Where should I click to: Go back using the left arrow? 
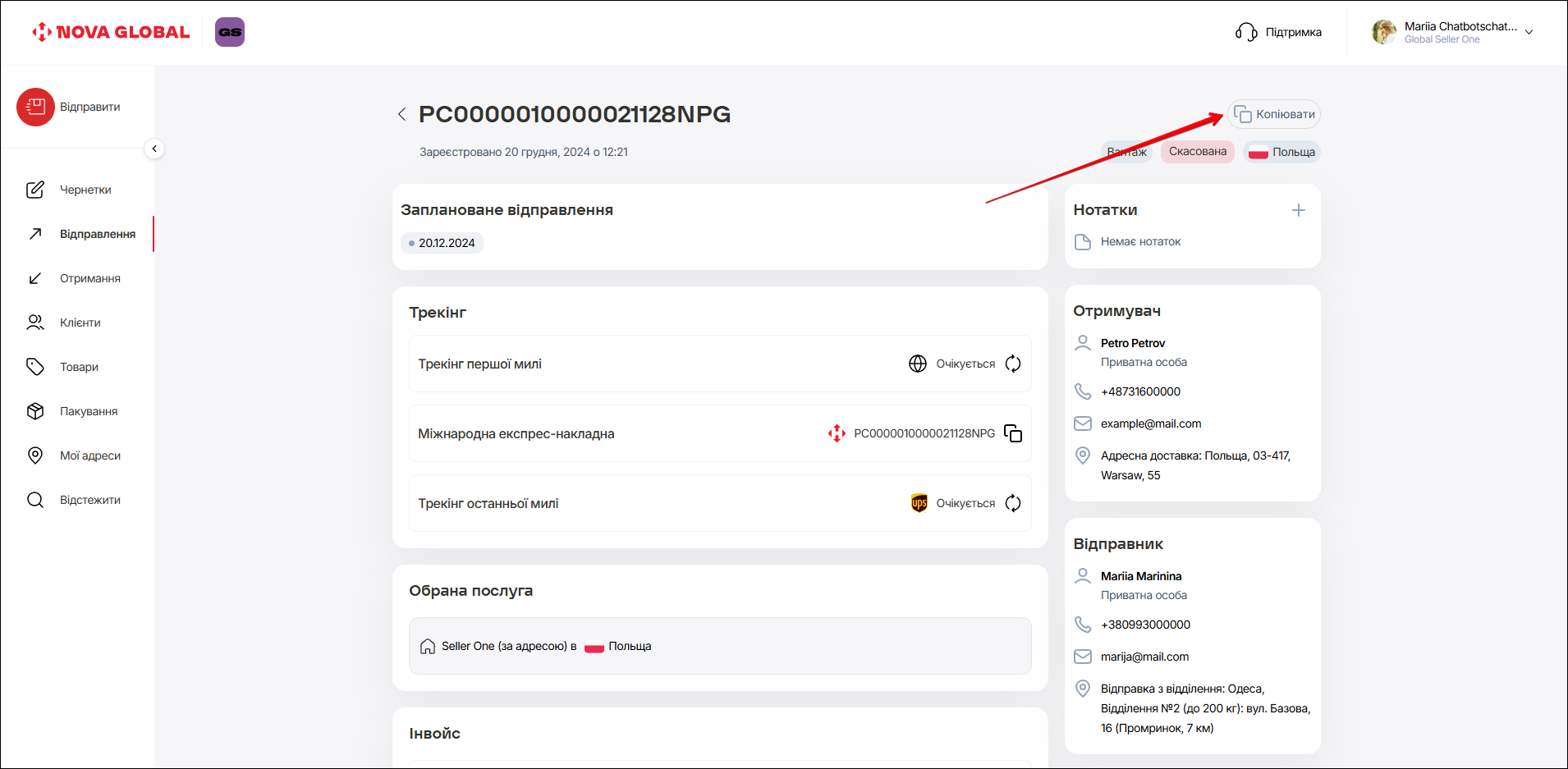tap(401, 114)
